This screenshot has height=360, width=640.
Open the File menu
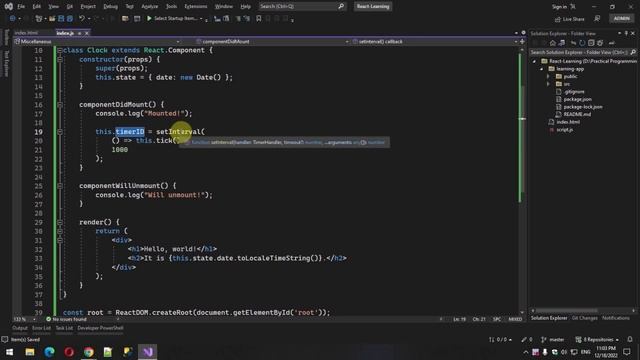click(21, 7)
